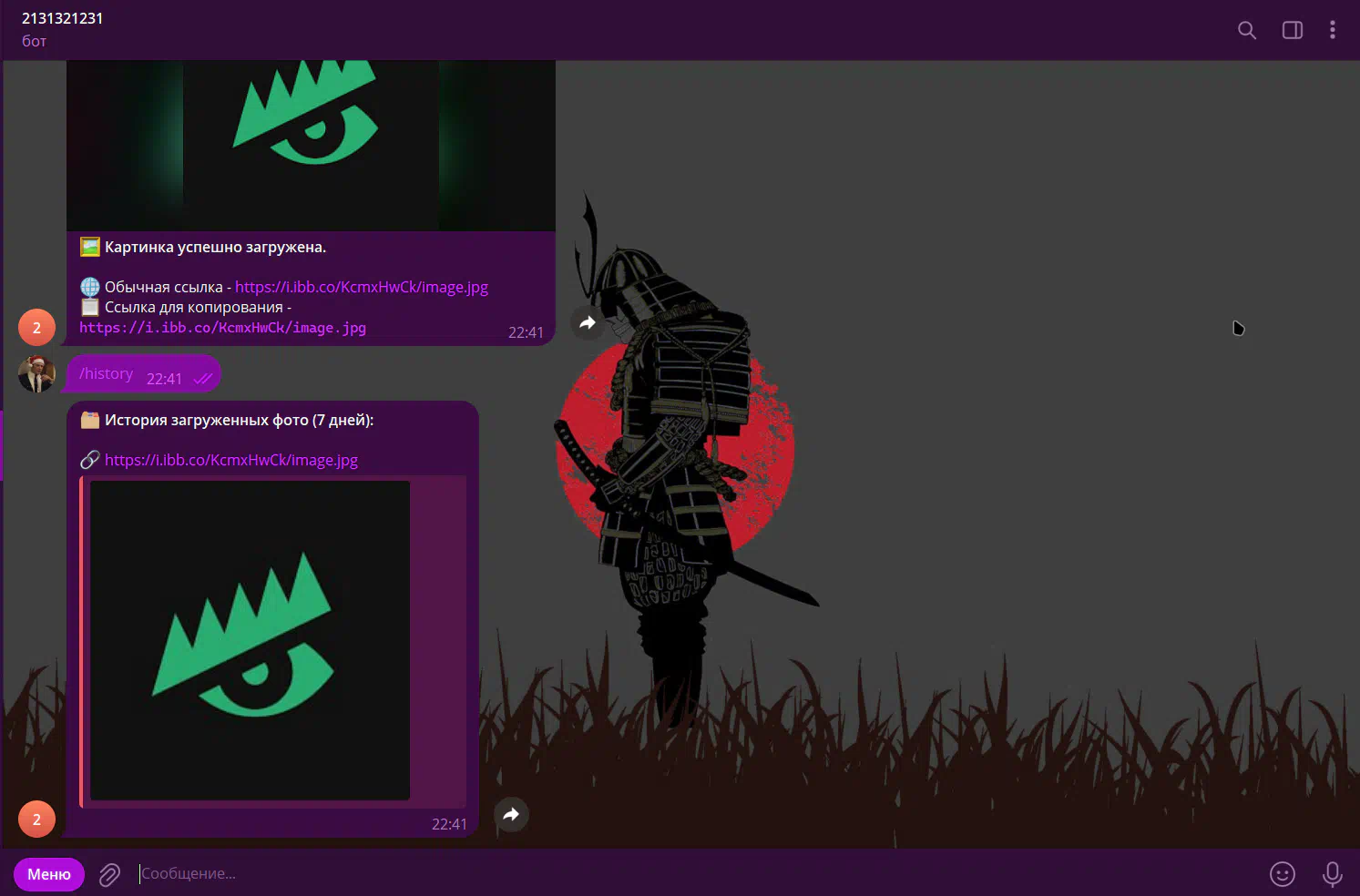Image resolution: width=1360 pixels, height=896 pixels.
Task: Click the Меню bot commands button
Action: [x=49, y=874]
